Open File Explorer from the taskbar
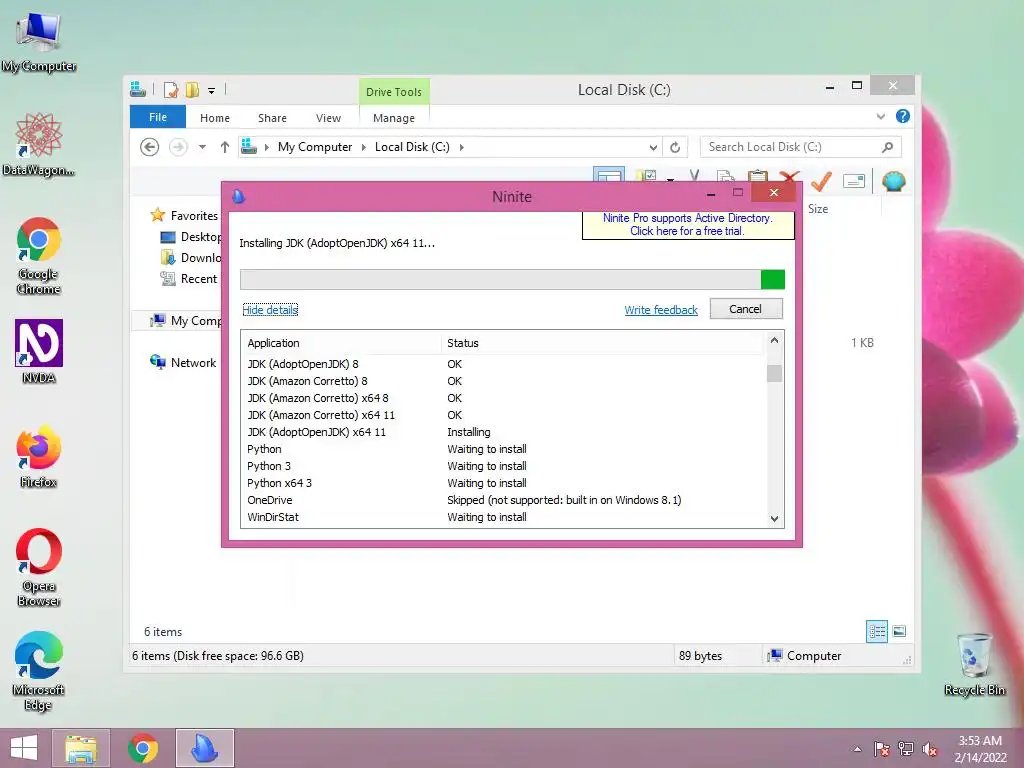Viewport: 1024px width, 768px height. [81, 748]
